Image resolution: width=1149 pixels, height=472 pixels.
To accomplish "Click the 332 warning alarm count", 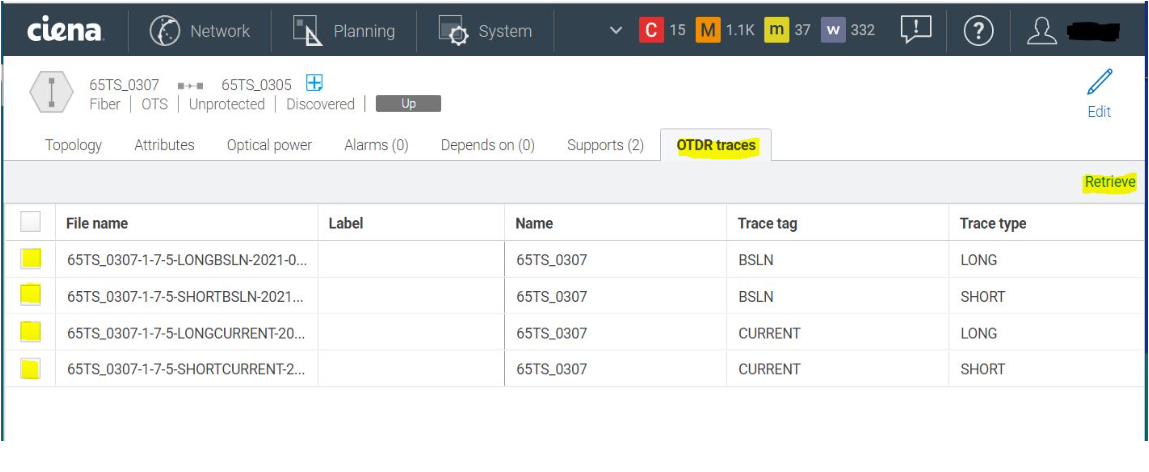I will [x=863, y=30].
